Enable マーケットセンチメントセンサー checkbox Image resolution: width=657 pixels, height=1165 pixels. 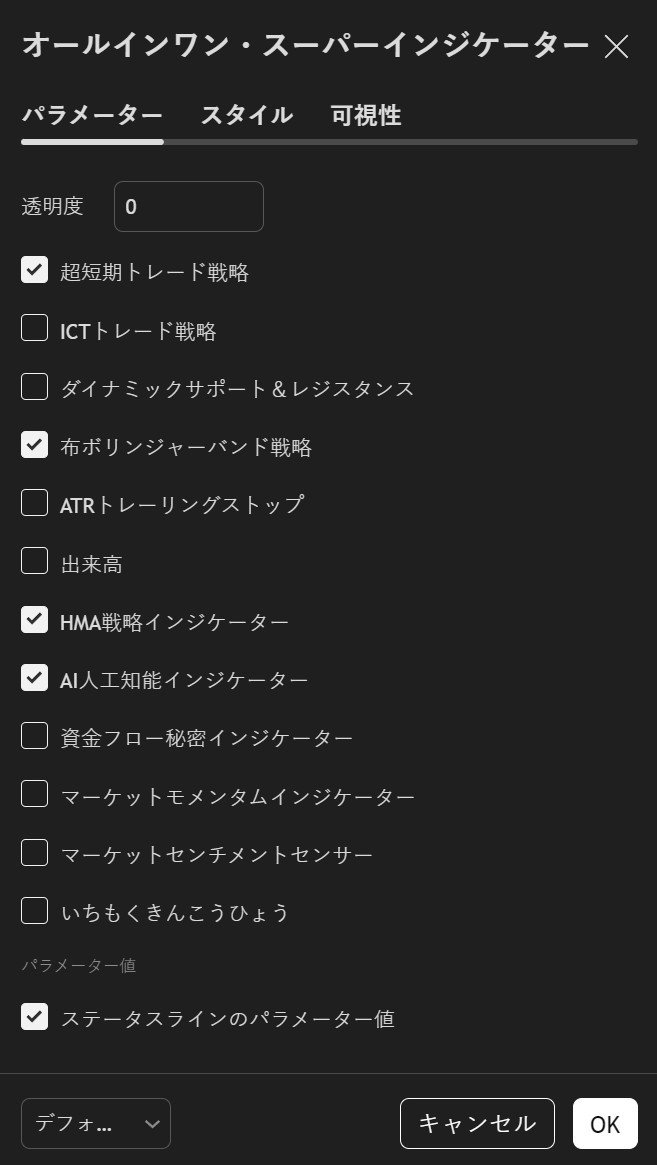[x=35, y=853]
